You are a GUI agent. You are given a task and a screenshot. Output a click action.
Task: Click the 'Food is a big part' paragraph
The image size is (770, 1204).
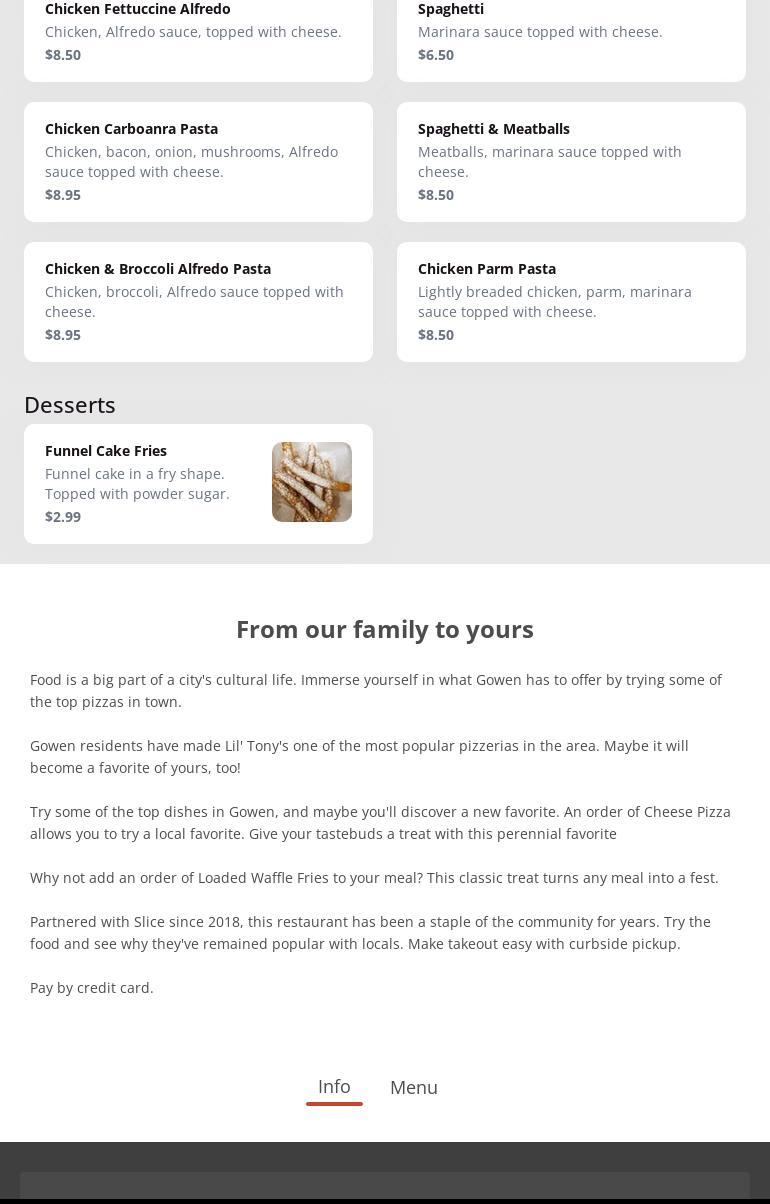click(x=375, y=691)
